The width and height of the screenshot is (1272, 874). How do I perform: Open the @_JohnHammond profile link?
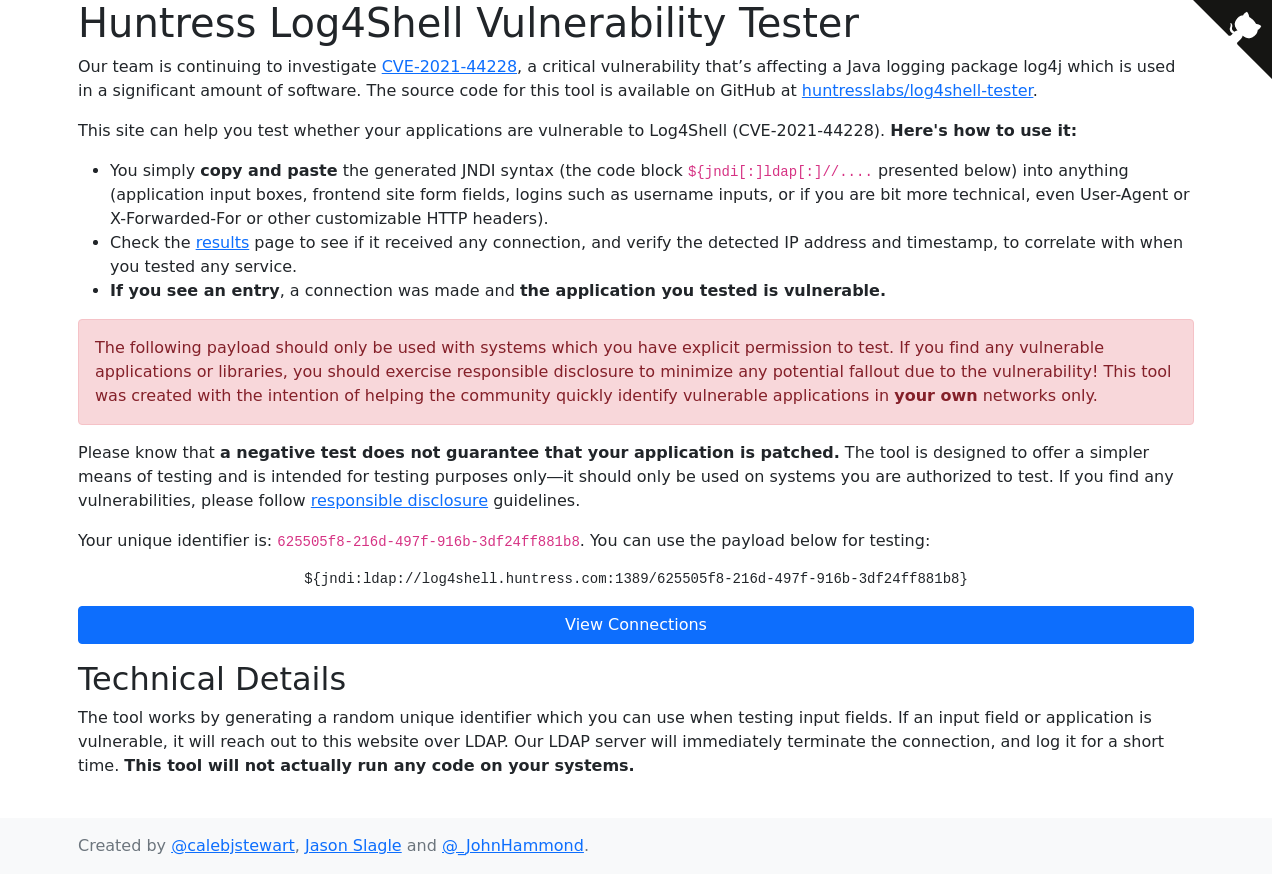point(513,846)
